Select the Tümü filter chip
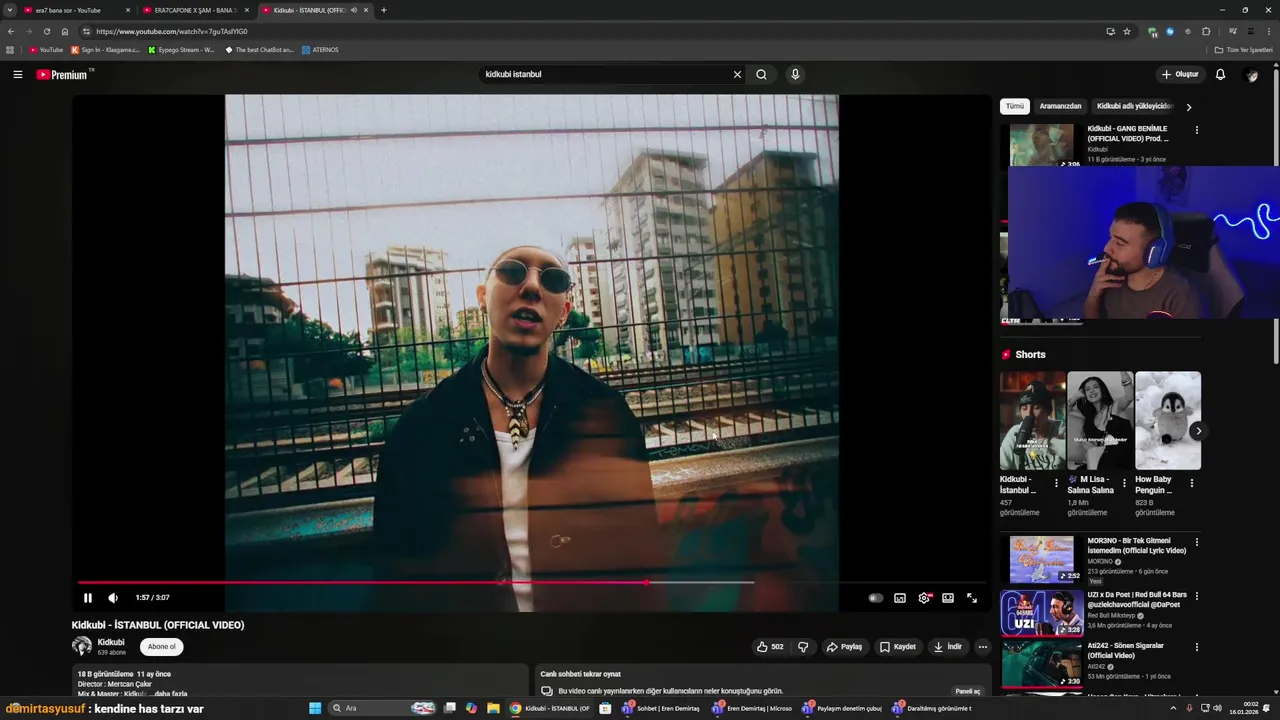 (x=1015, y=106)
